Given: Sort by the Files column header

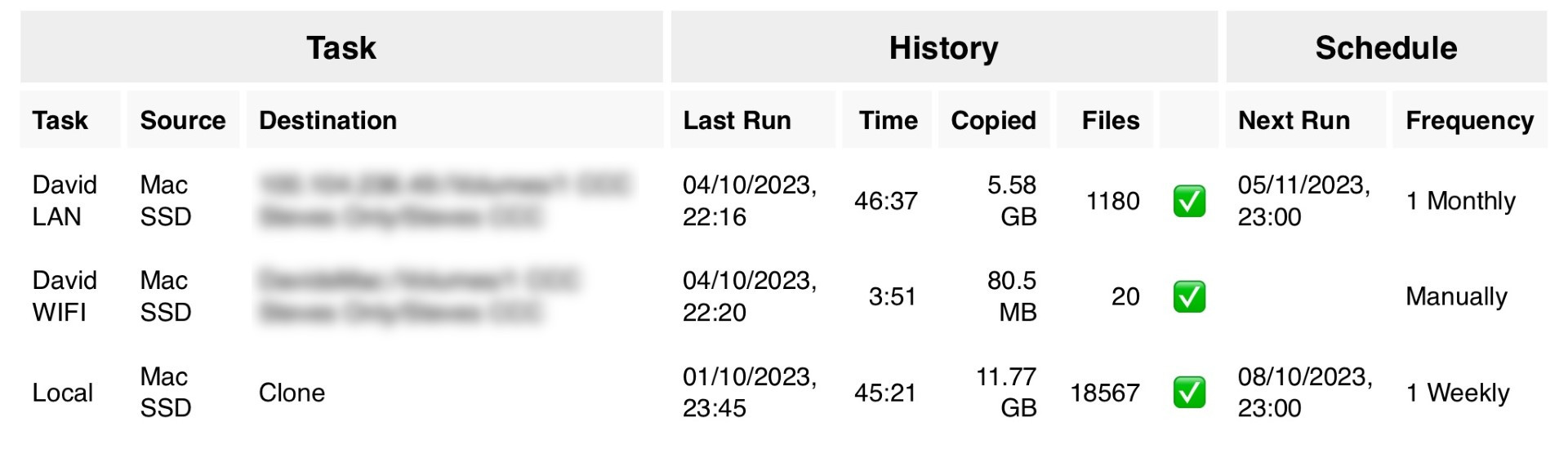Looking at the screenshot, I should click(x=1110, y=120).
